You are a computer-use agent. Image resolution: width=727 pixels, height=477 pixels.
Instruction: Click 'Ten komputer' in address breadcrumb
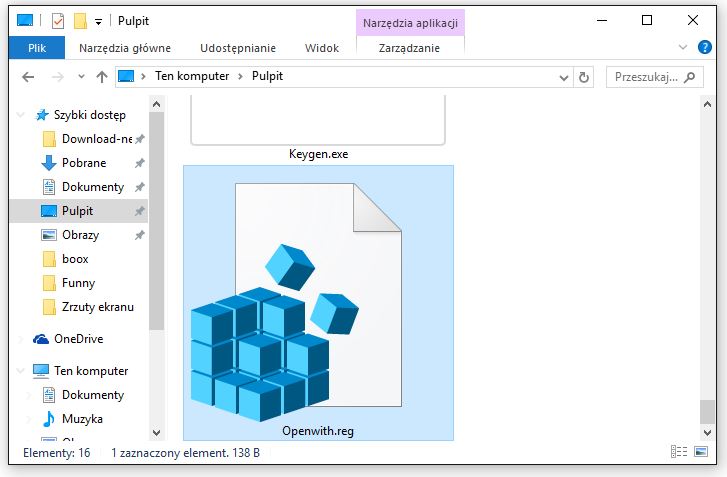click(192, 76)
